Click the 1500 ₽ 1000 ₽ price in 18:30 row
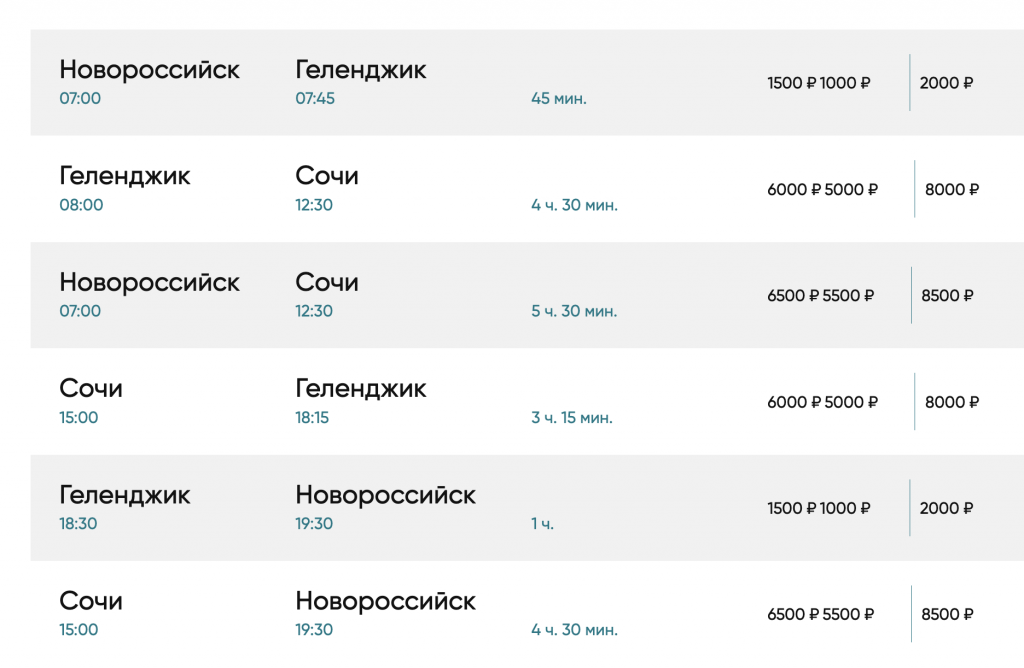Screen dimensions: 1024x668 coord(818,508)
